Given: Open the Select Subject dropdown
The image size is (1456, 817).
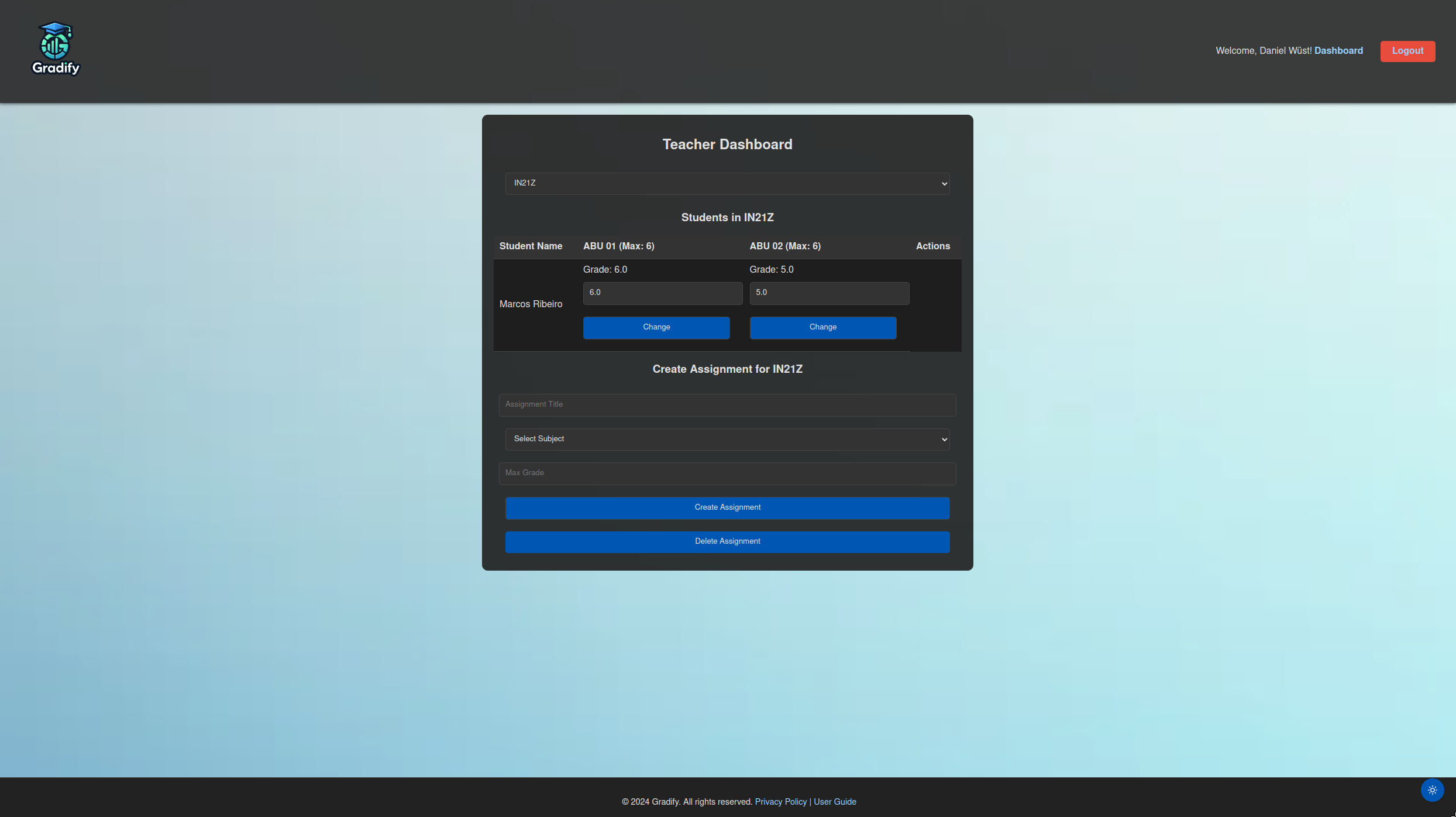Looking at the screenshot, I should click(727, 439).
